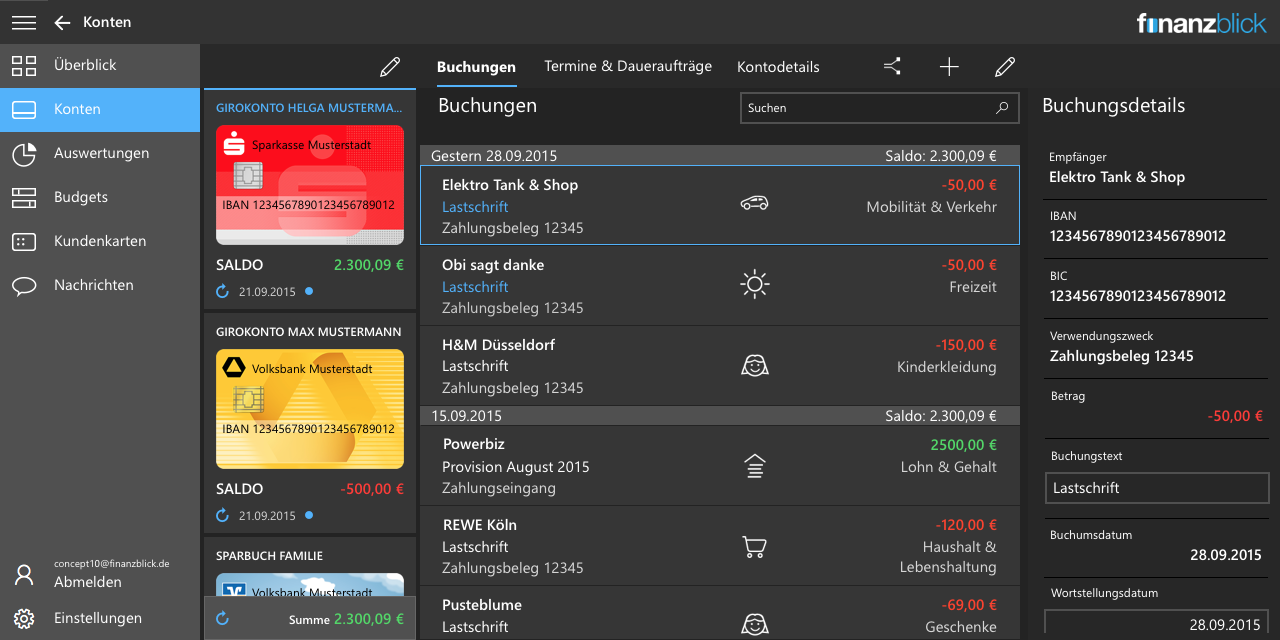This screenshot has height=640, width=1280.
Task: Refresh Girokonto Helga Mustermann account
Action: (223, 292)
